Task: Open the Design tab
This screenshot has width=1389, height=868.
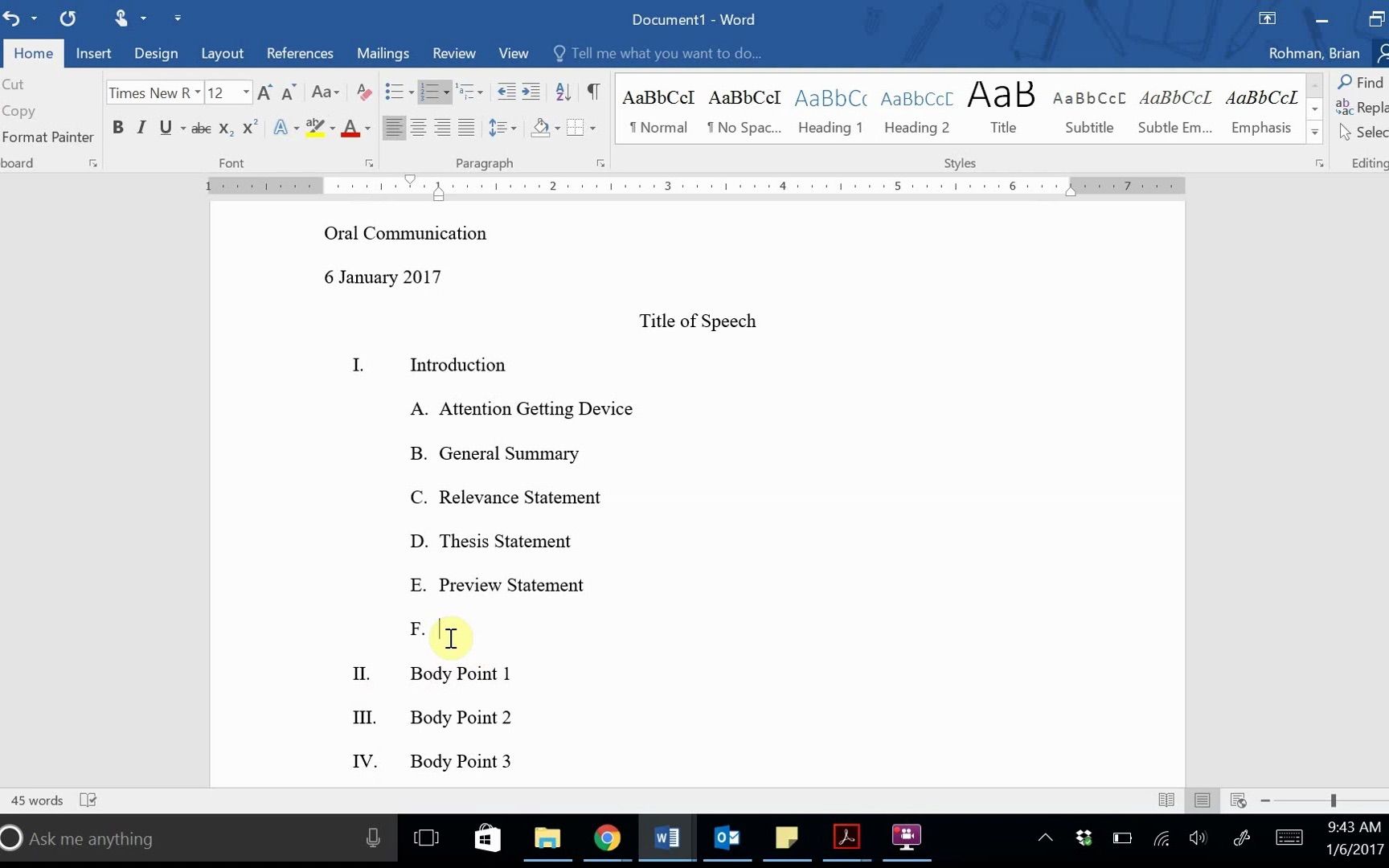Action: point(156,53)
